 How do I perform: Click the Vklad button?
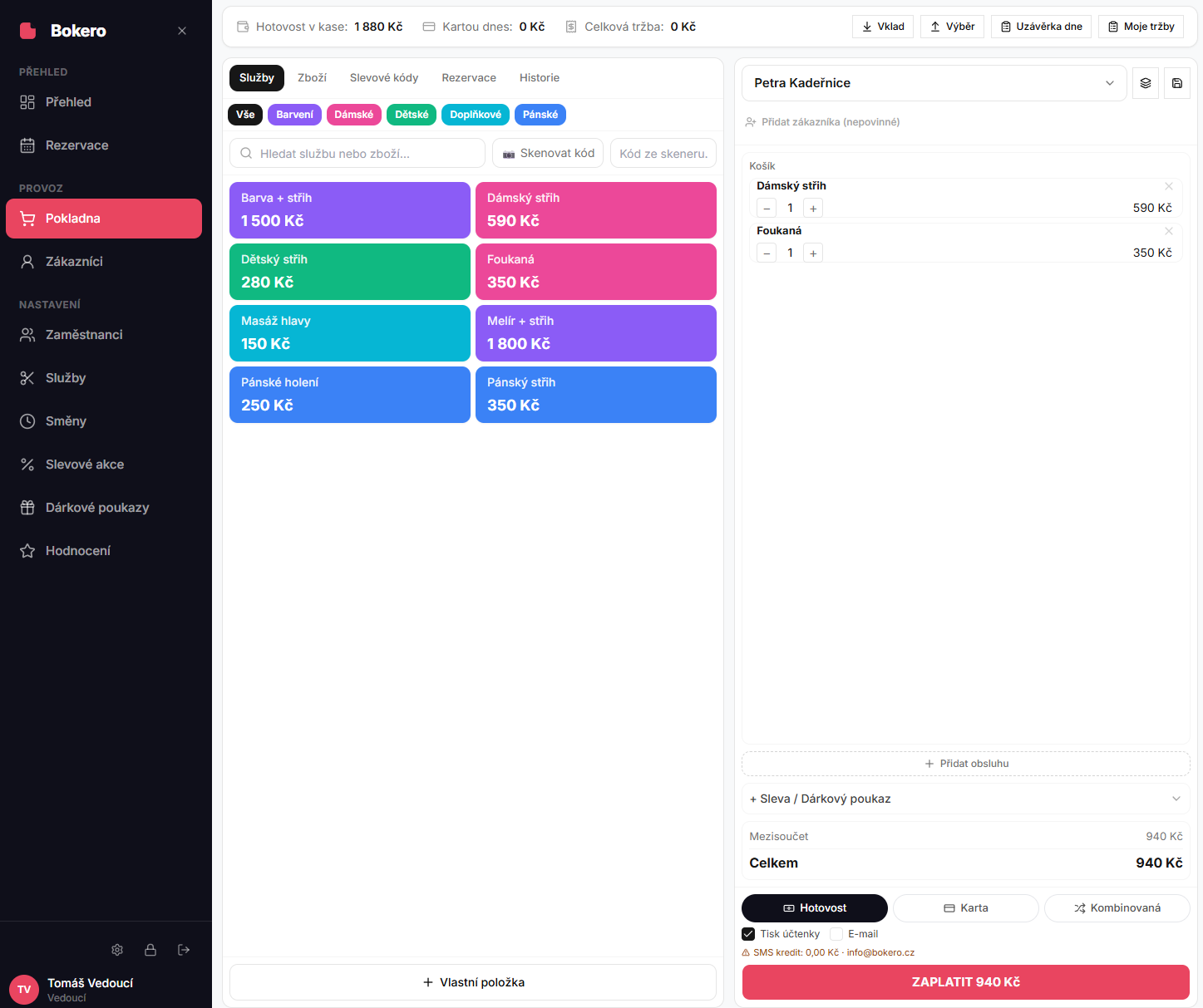[883, 27]
